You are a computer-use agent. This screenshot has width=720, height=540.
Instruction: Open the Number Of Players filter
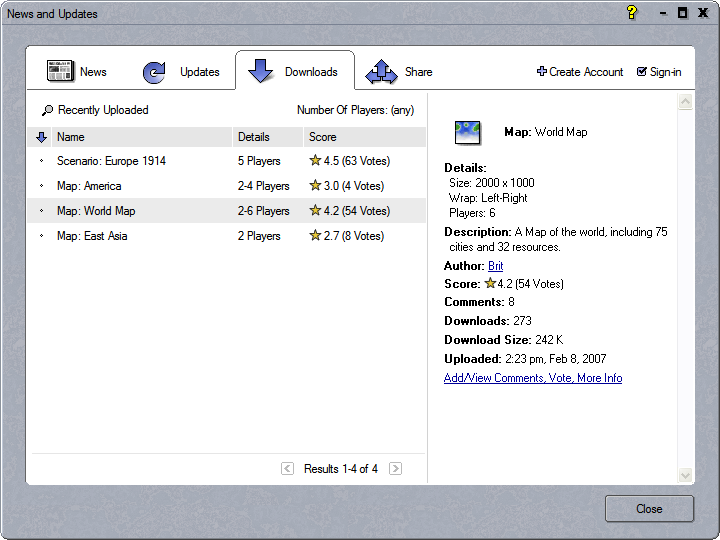point(355,110)
